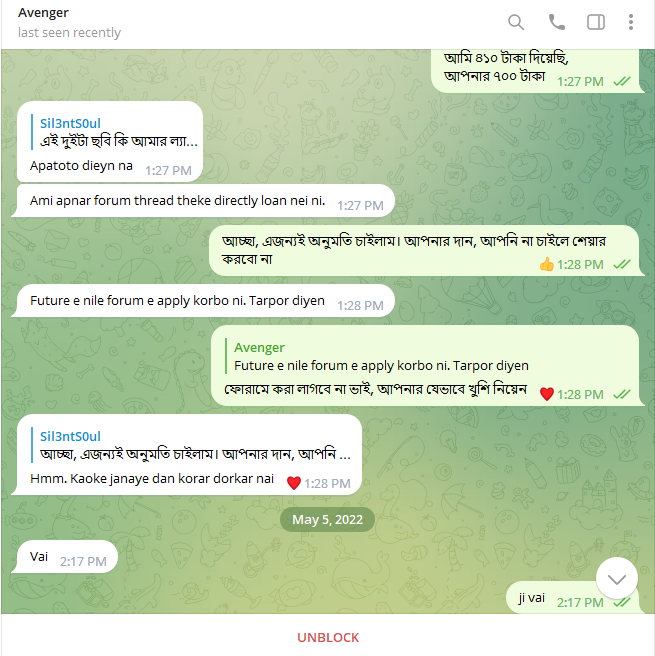Screen dimensions: 655x656
Task: Select the "ji vai" message bubble
Action: [572, 597]
